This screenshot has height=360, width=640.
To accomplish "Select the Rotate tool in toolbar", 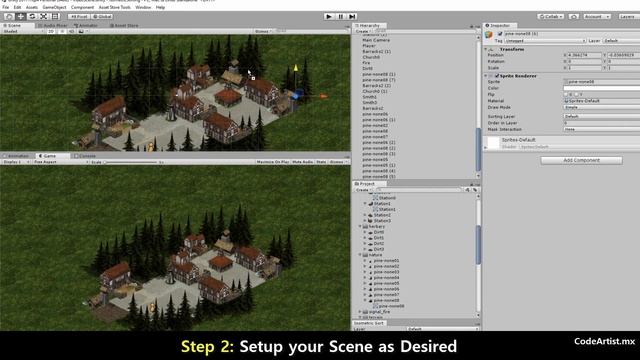I will pyautogui.click(x=32, y=16).
